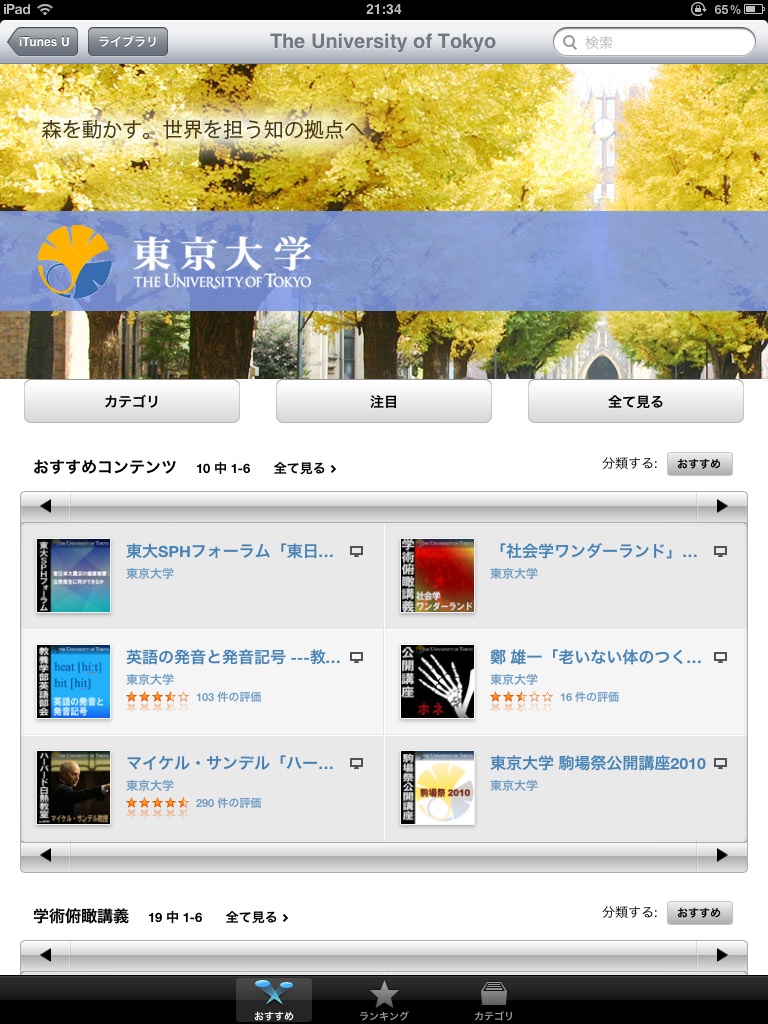Tap 東京大学 author under 駒場祭公開講座2010
Viewport: 768px width, 1024px height.
(514, 785)
